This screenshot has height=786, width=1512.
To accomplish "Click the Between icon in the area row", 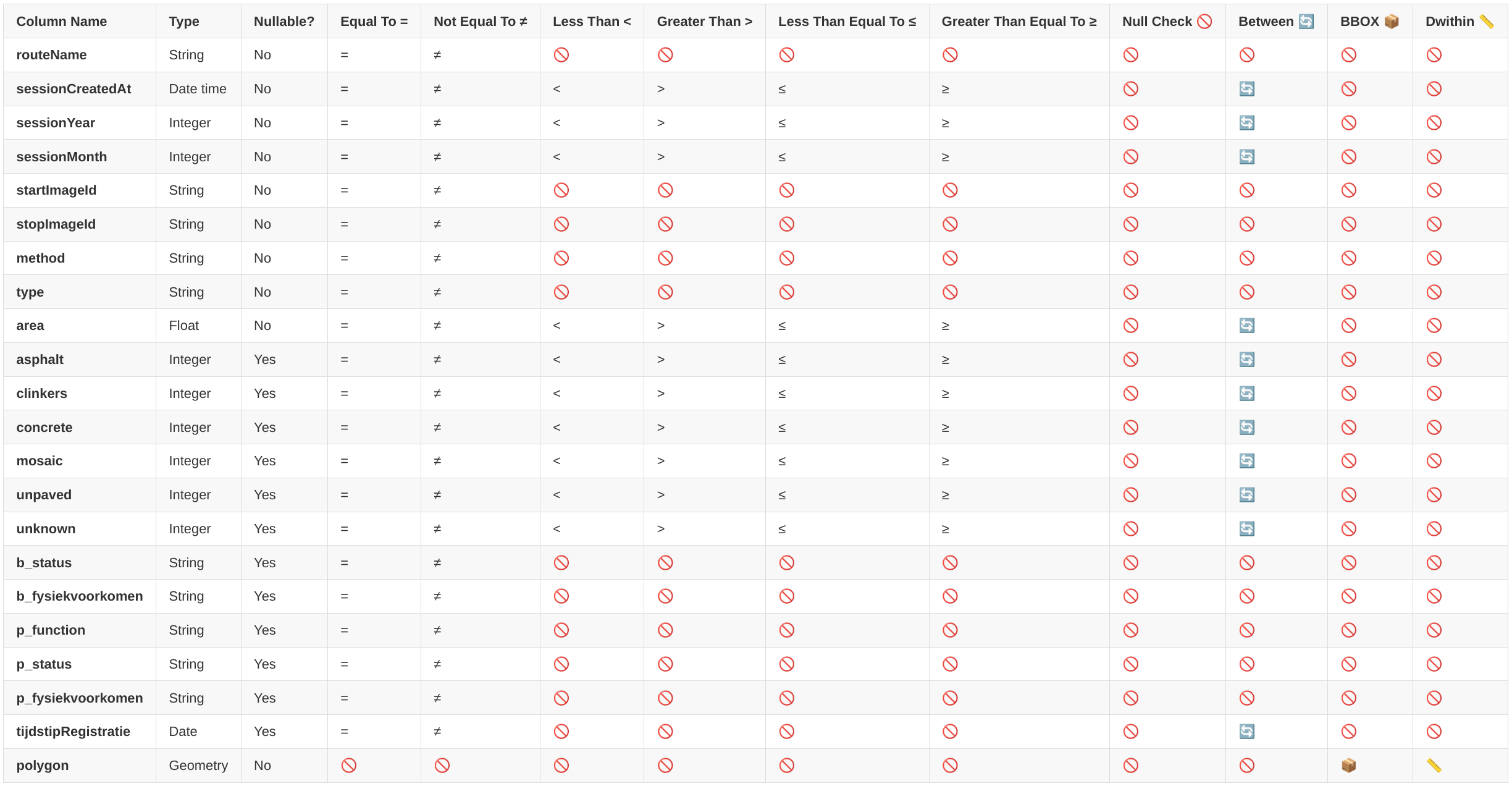I will pos(1246,326).
